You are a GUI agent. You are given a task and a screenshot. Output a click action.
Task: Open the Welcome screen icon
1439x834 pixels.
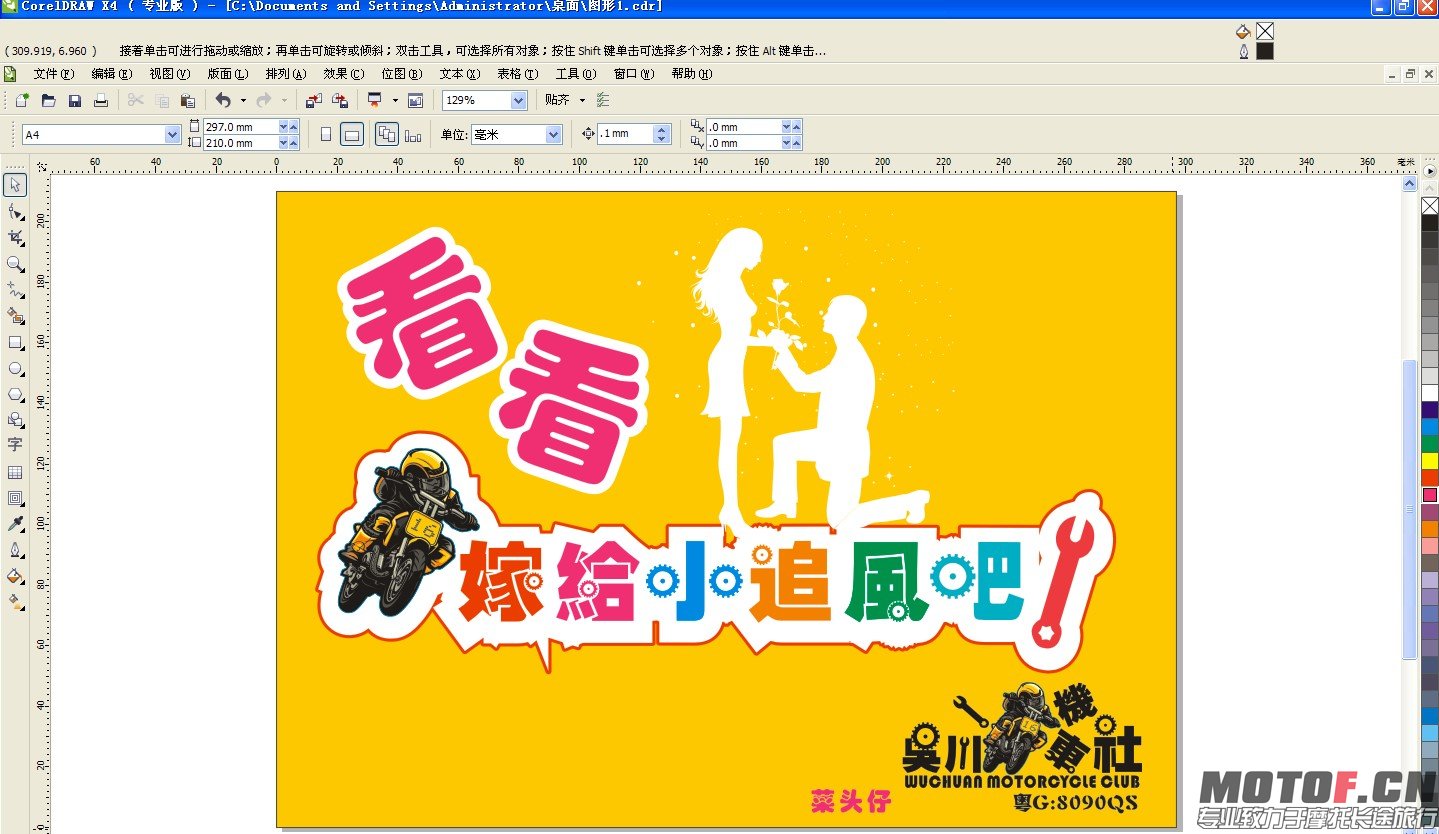[416, 100]
